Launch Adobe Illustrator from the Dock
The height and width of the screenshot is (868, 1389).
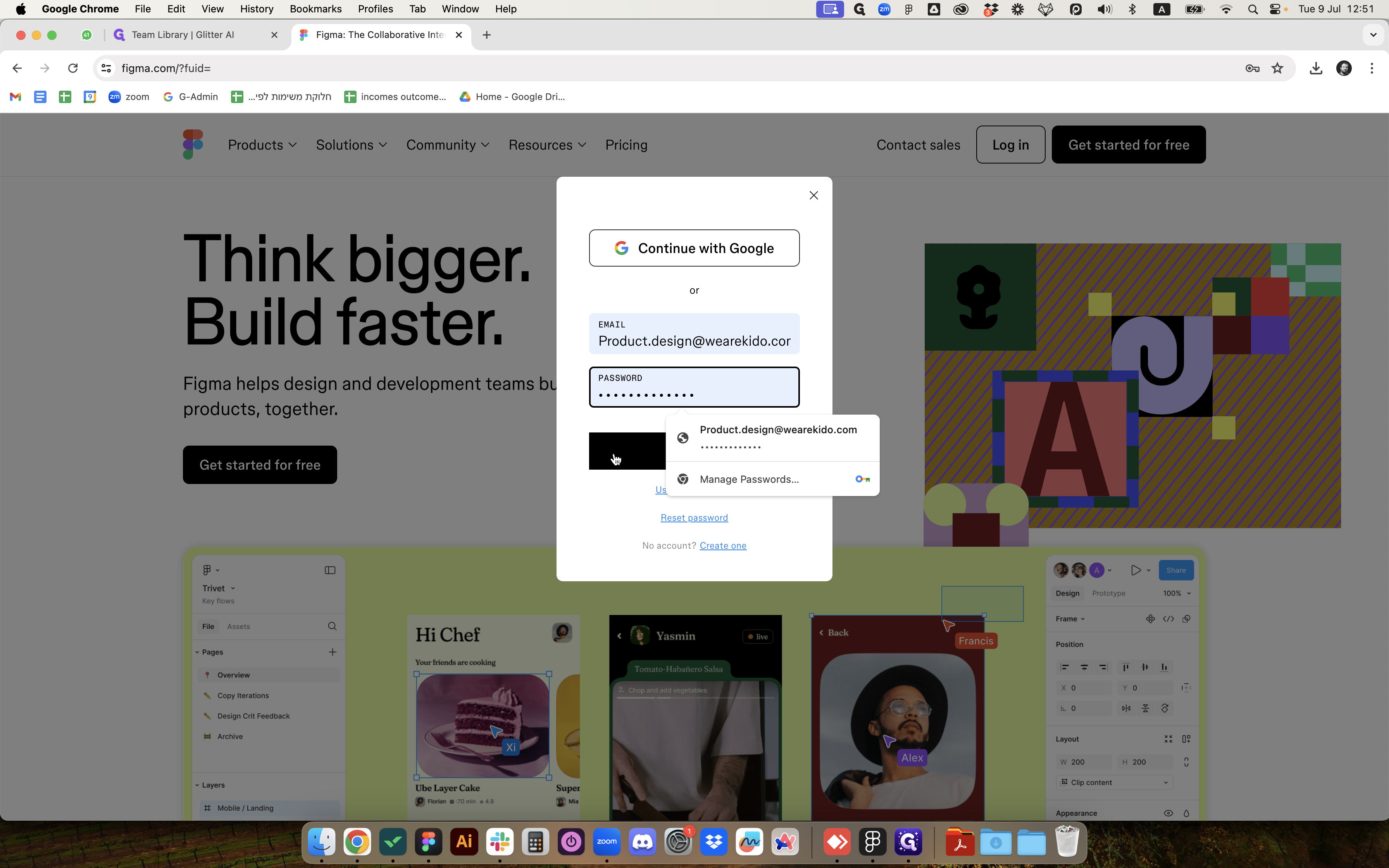click(464, 842)
